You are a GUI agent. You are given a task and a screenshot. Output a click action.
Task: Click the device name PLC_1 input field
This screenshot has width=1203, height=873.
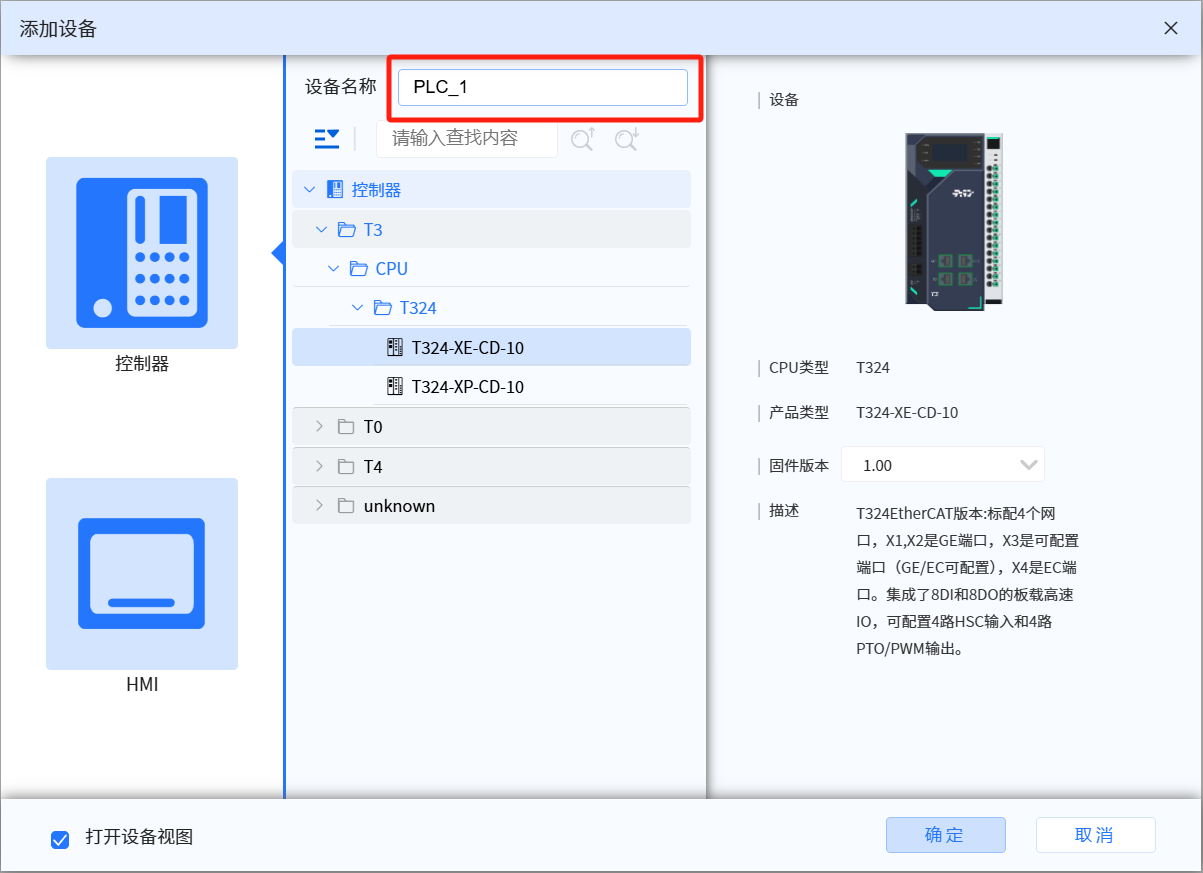point(543,87)
